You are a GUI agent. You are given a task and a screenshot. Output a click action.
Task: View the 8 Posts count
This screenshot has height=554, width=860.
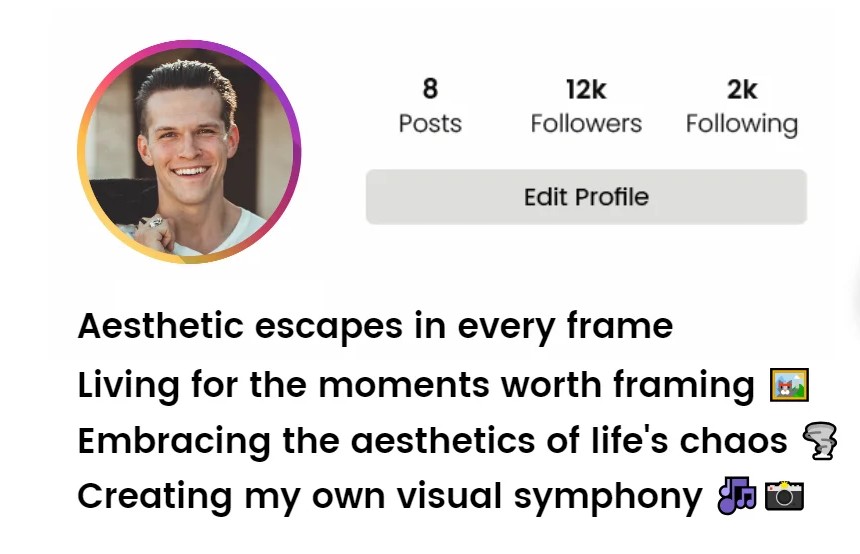tap(430, 106)
